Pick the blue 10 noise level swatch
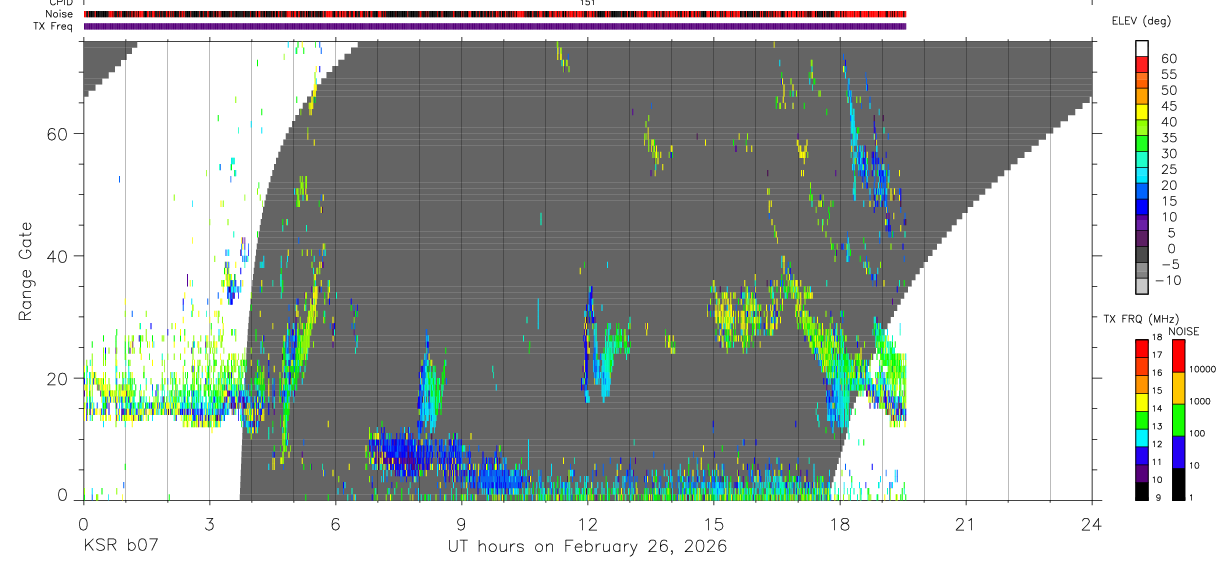This screenshot has height=567, width=1228. (1178, 452)
